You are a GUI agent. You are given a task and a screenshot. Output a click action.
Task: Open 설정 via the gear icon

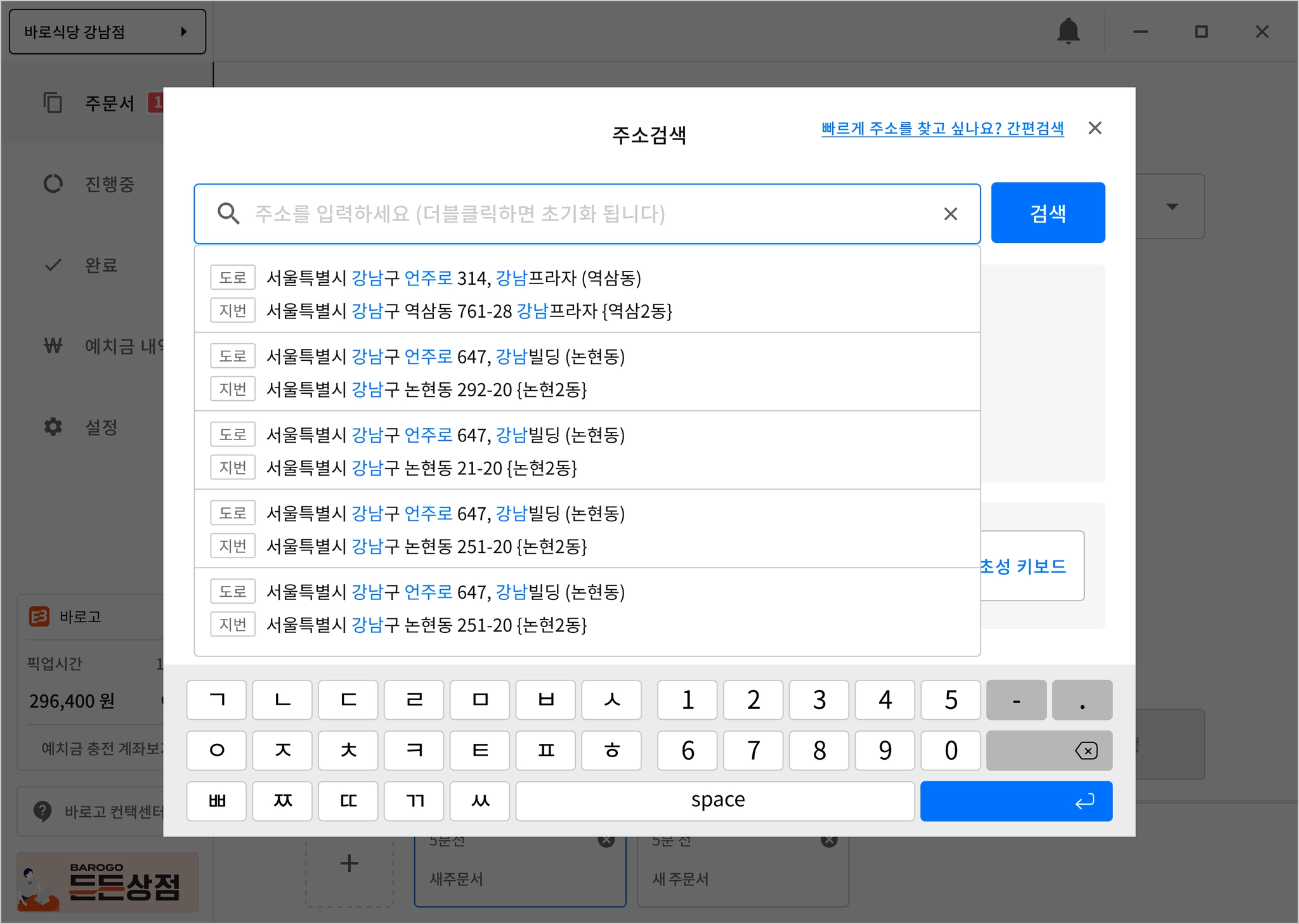click(x=53, y=427)
